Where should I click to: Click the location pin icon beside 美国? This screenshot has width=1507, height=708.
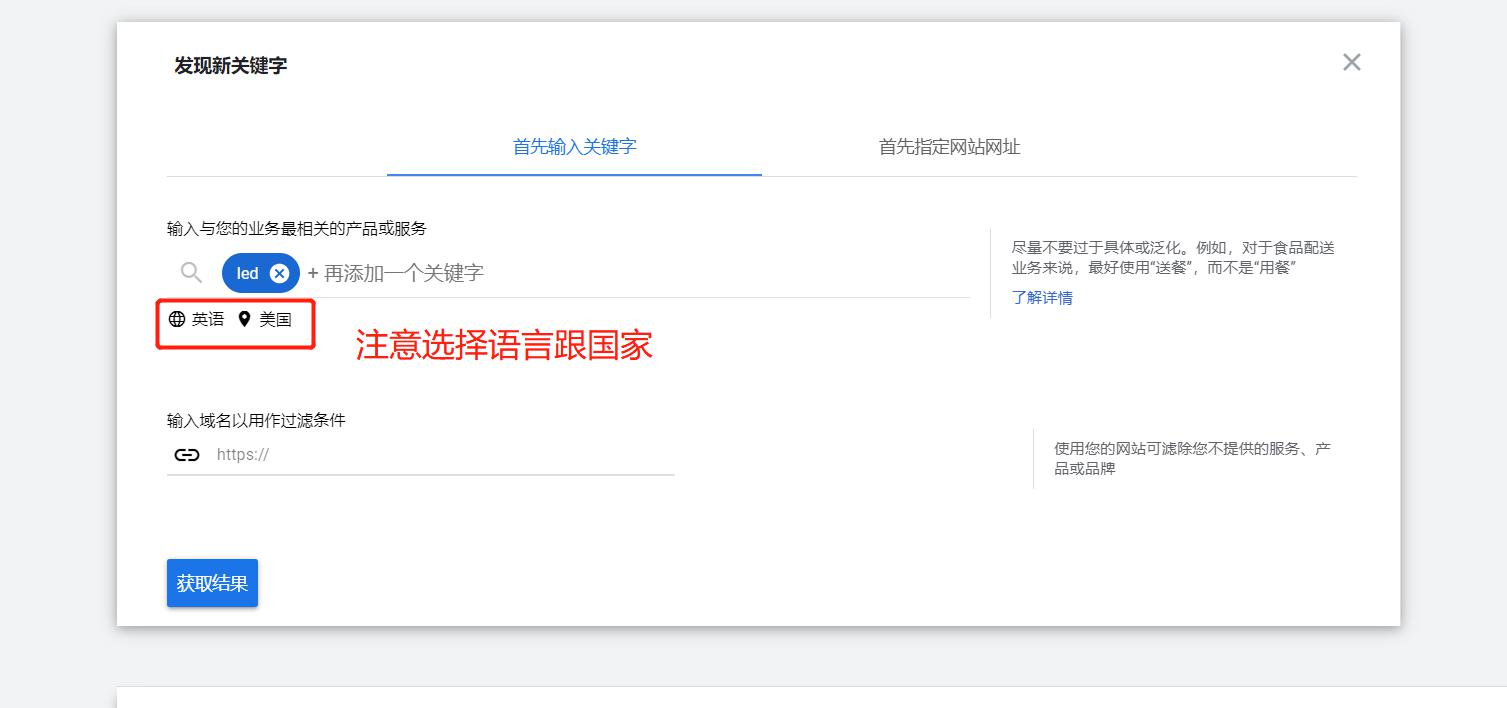click(245, 319)
